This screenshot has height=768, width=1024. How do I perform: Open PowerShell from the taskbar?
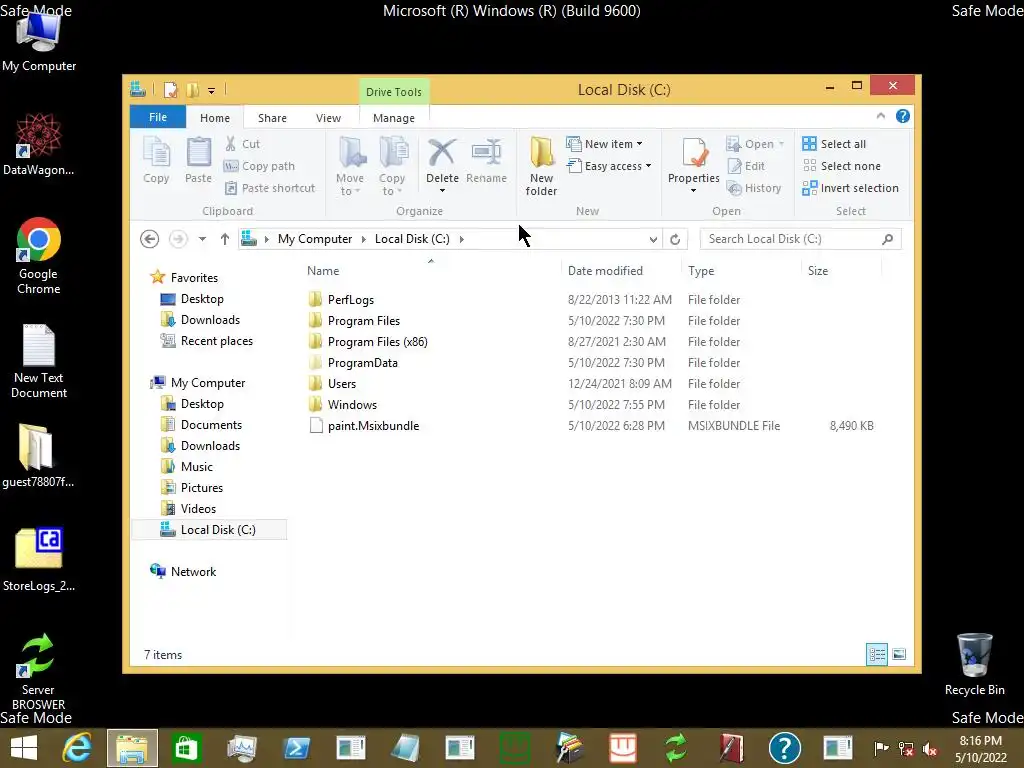296,748
